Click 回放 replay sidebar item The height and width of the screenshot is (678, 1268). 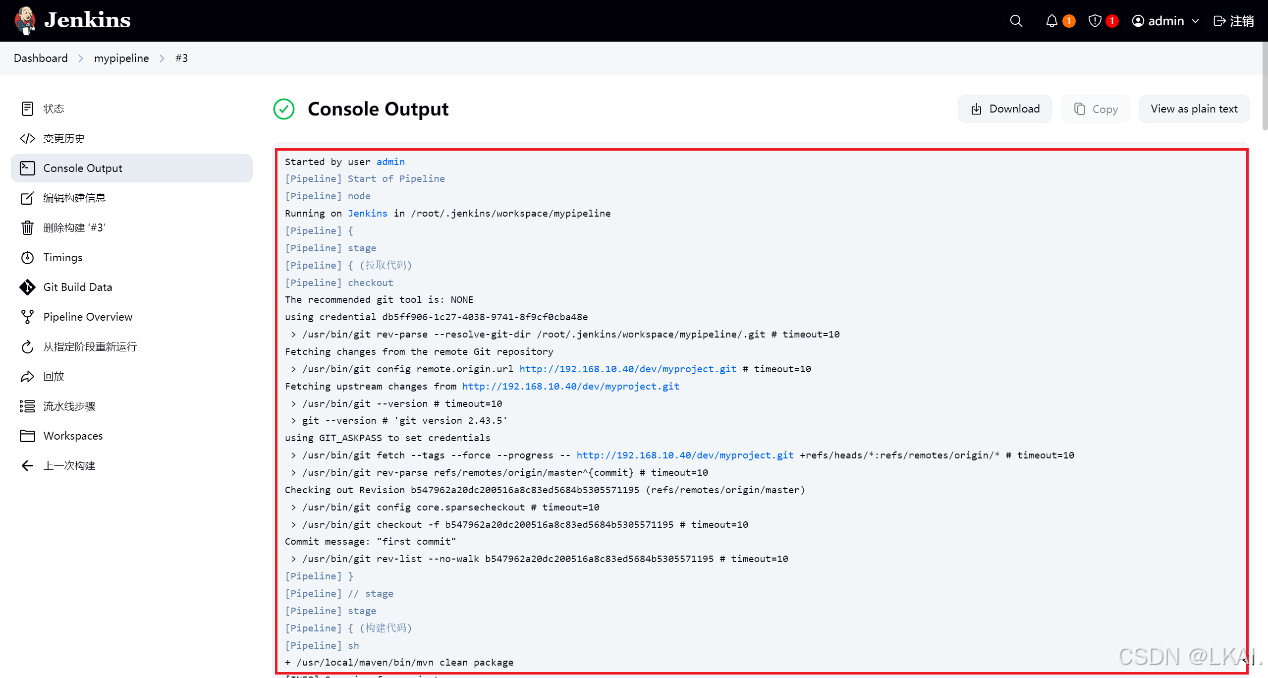click(x=132, y=376)
